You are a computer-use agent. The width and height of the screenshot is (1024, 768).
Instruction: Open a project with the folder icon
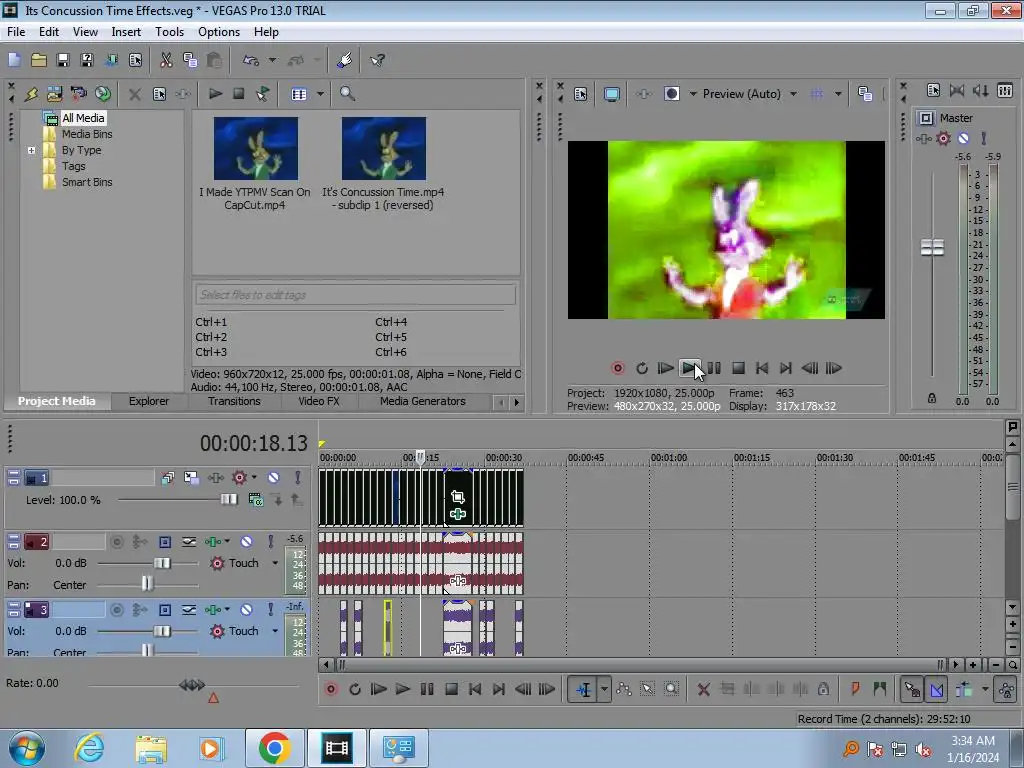[39, 60]
